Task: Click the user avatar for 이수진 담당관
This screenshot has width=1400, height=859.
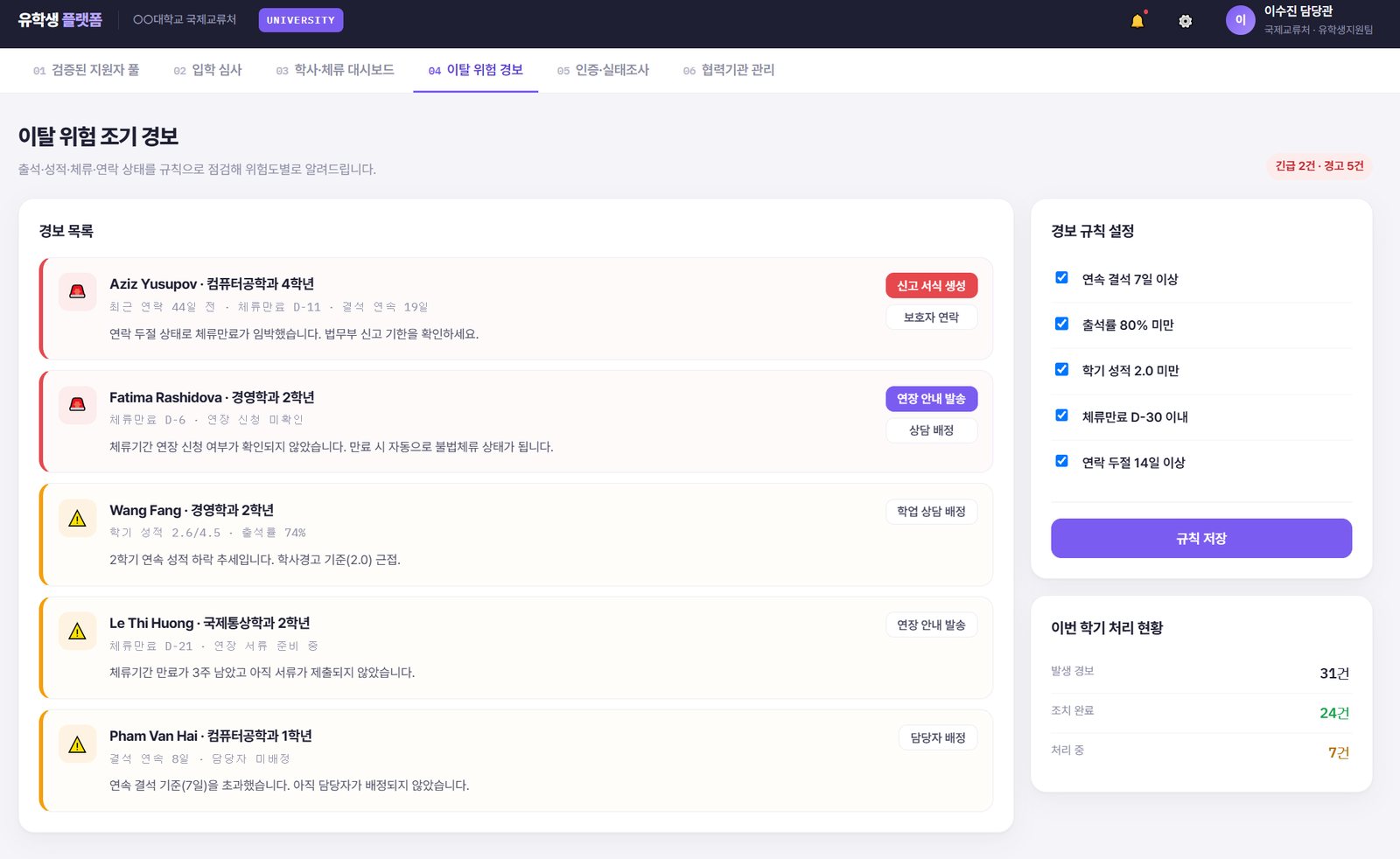Action: [1240, 20]
